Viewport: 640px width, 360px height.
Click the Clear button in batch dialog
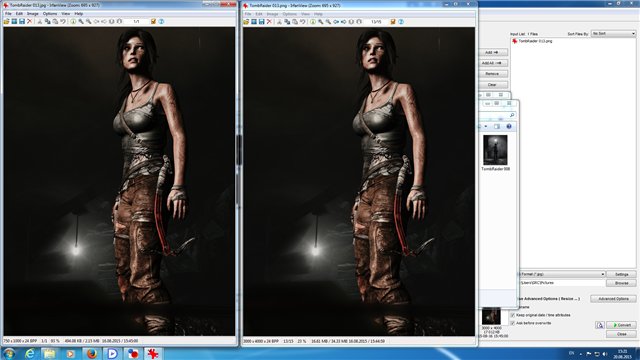[493, 85]
